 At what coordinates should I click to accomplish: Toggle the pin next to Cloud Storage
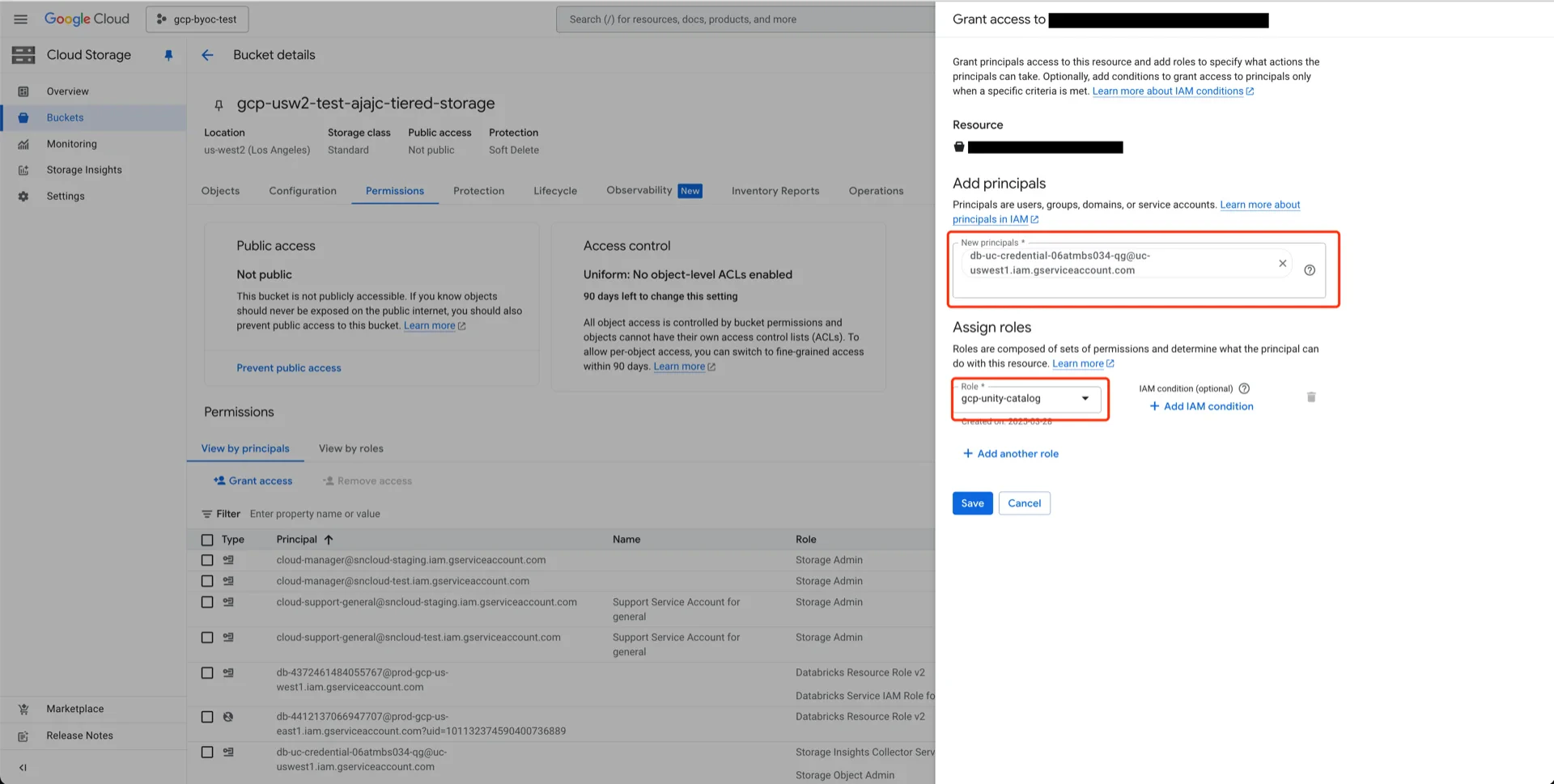[x=168, y=55]
